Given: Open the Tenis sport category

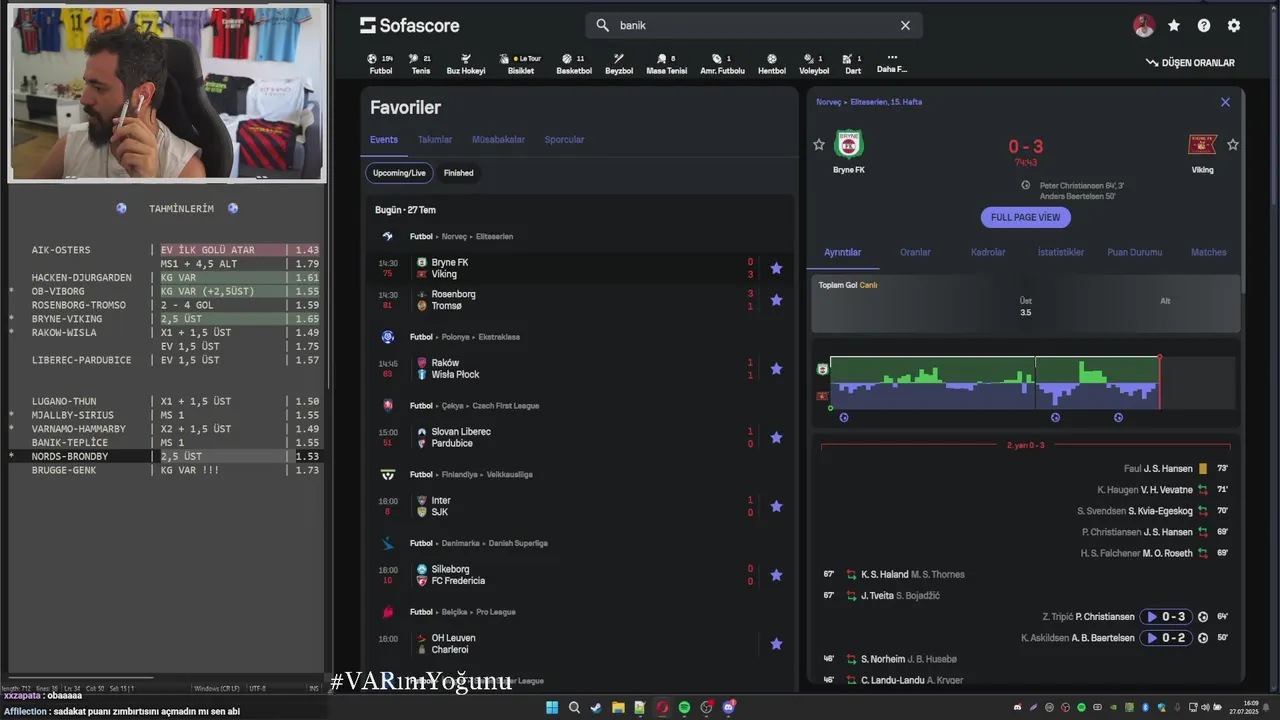Looking at the screenshot, I should [x=420, y=64].
